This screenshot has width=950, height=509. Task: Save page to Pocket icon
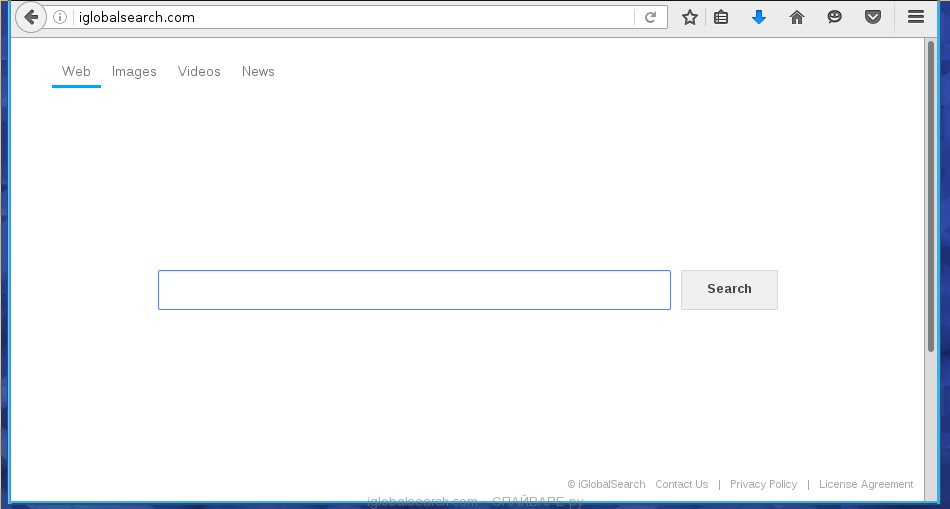click(x=873, y=17)
